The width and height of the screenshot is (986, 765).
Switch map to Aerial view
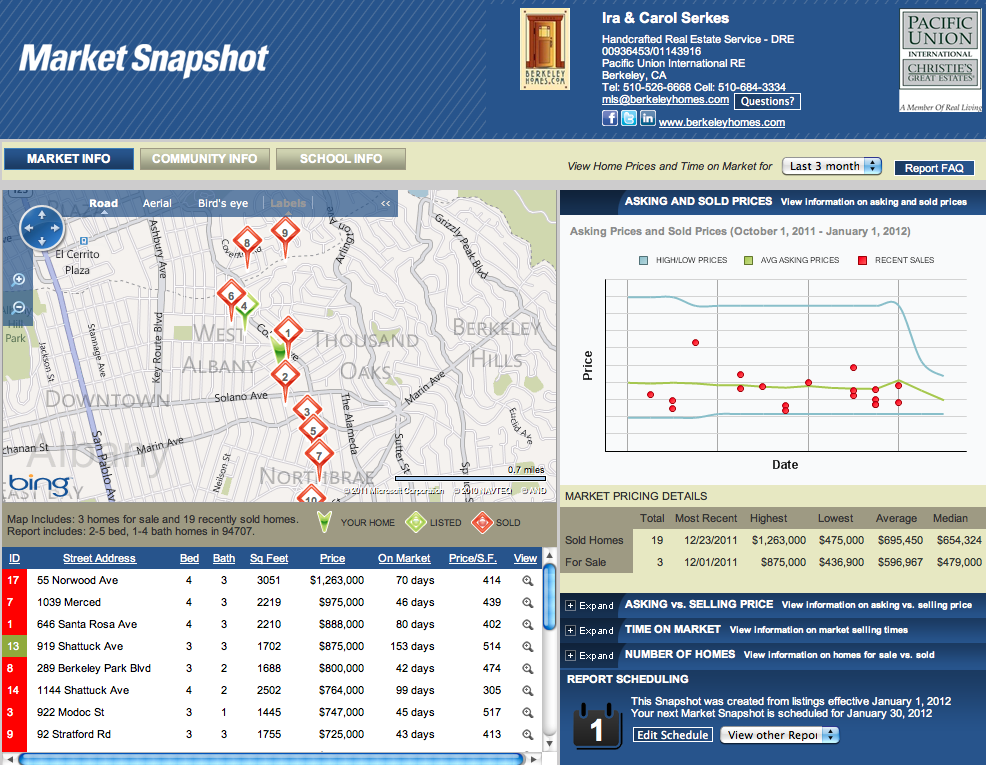(x=157, y=202)
